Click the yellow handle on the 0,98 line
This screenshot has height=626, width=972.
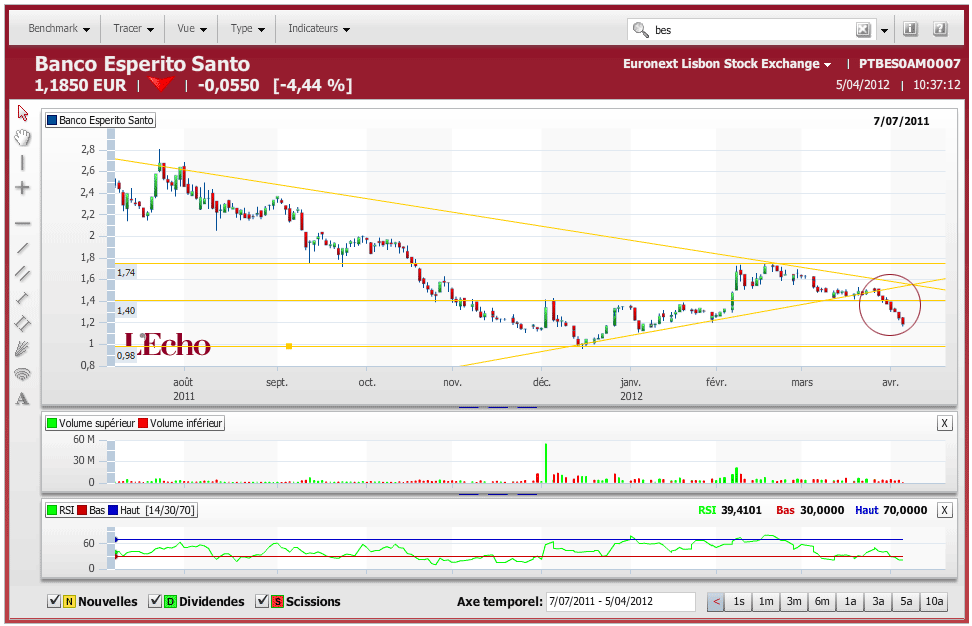[x=289, y=346]
